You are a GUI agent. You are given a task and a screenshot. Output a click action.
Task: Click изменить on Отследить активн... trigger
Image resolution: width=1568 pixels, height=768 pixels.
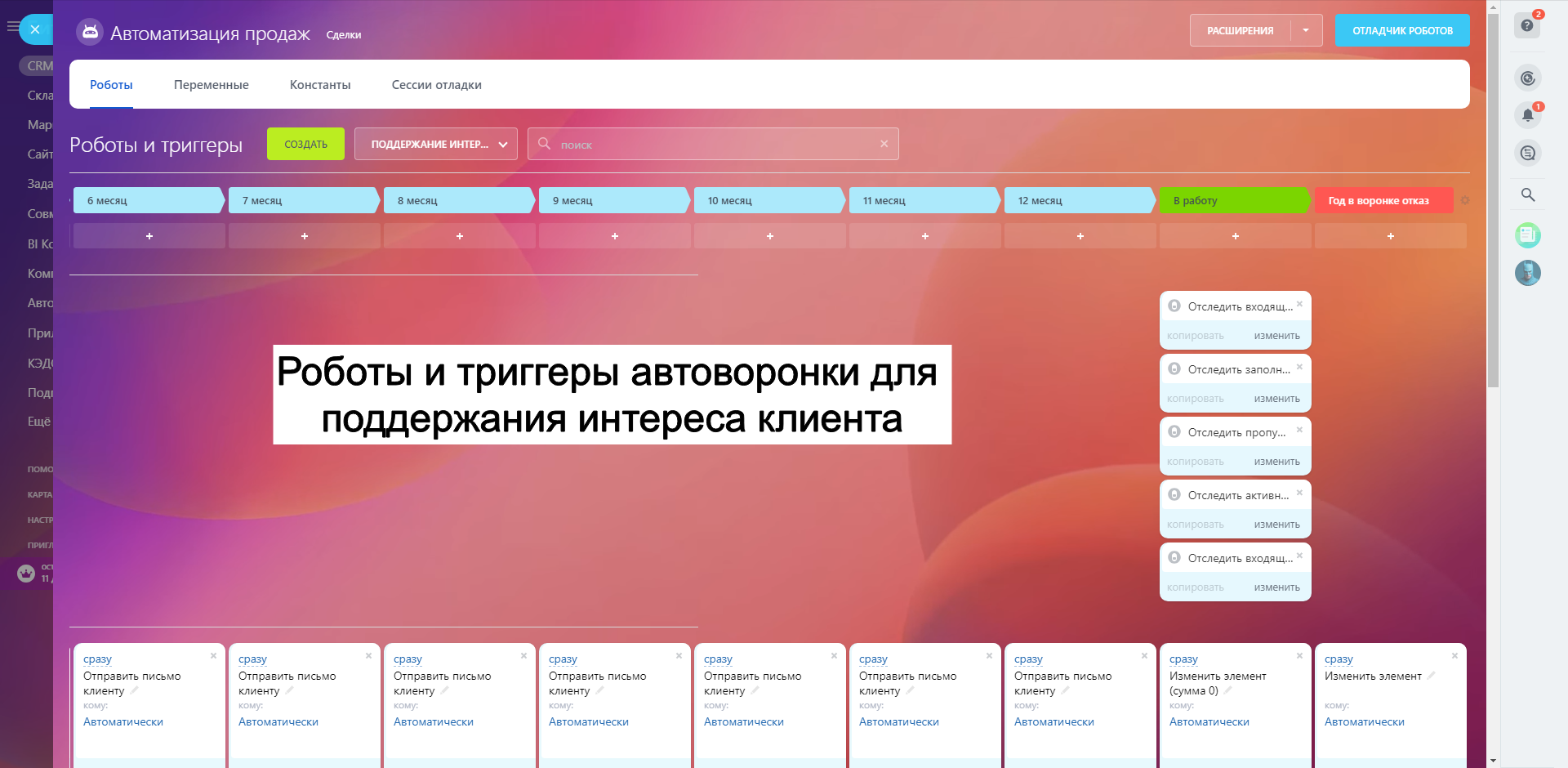point(1276,525)
